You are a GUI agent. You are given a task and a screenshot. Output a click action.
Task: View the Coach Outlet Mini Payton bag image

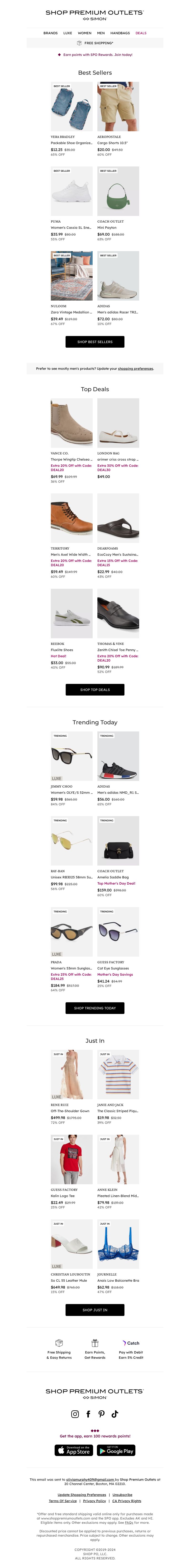click(118, 191)
